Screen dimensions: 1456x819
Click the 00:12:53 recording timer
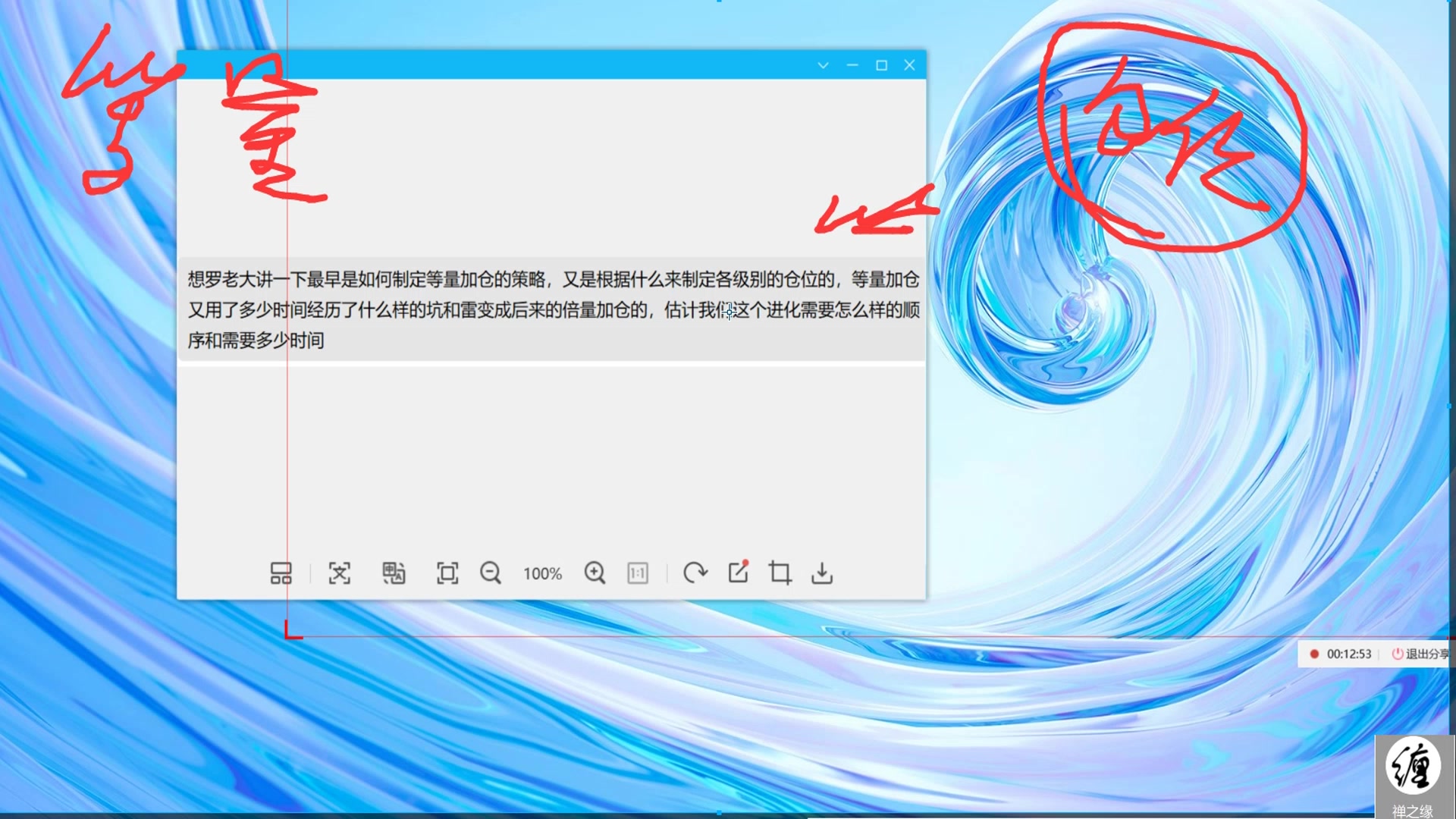(x=1349, y=654)
